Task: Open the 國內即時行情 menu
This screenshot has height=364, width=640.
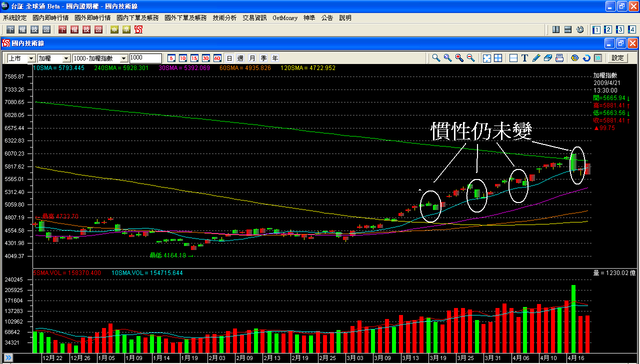Action: (x=51, y=18)
